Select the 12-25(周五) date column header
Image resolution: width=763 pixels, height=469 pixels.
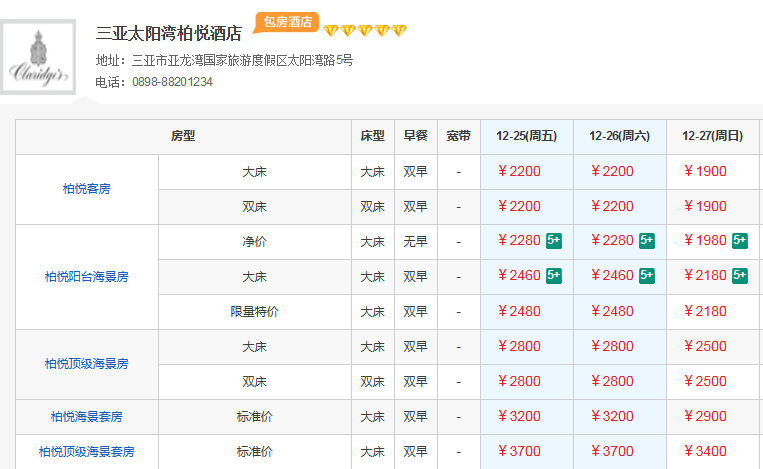click(526, 136)
